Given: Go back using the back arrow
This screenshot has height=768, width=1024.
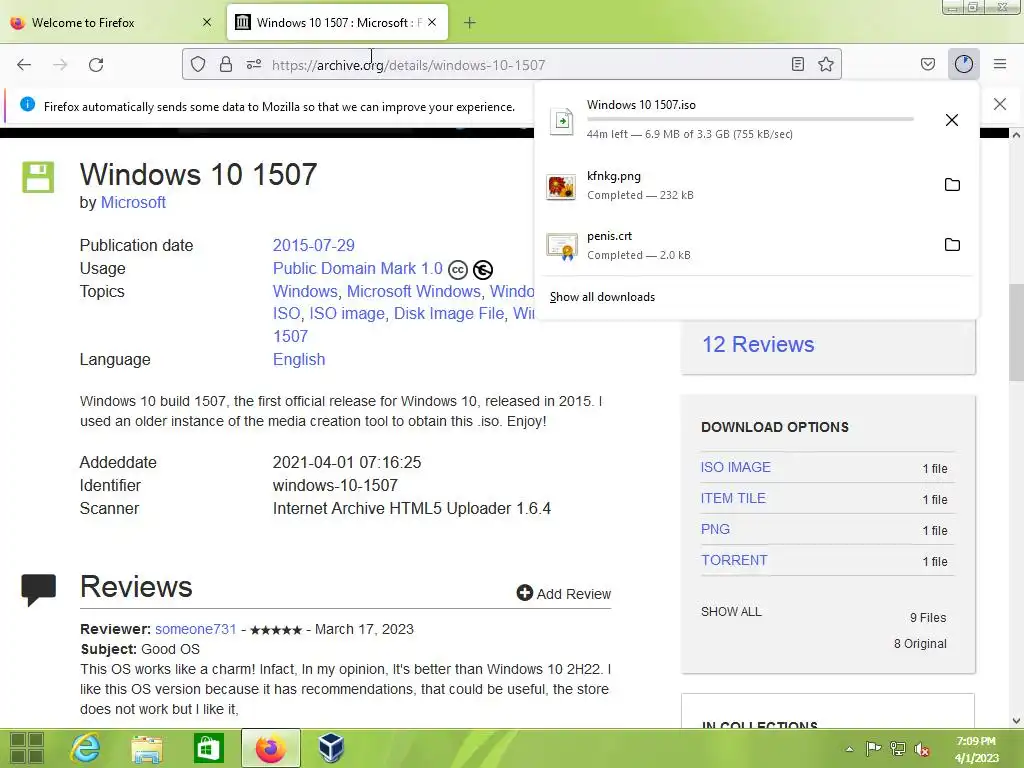Looking at the screenshot, I should [x=24, y=65].
